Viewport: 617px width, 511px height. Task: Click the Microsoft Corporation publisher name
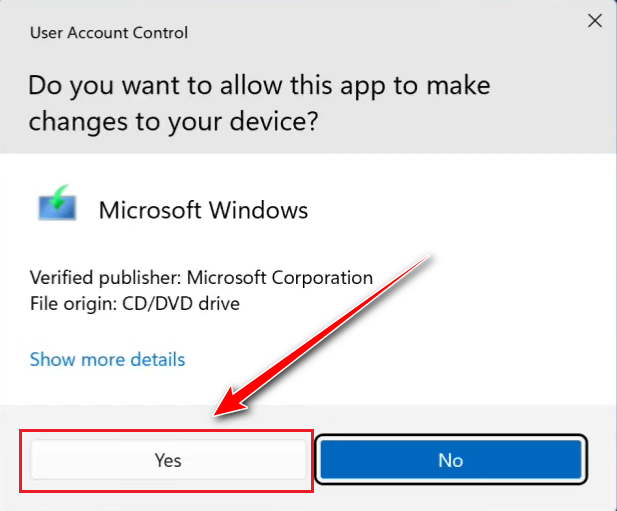[x=280, y=277]
